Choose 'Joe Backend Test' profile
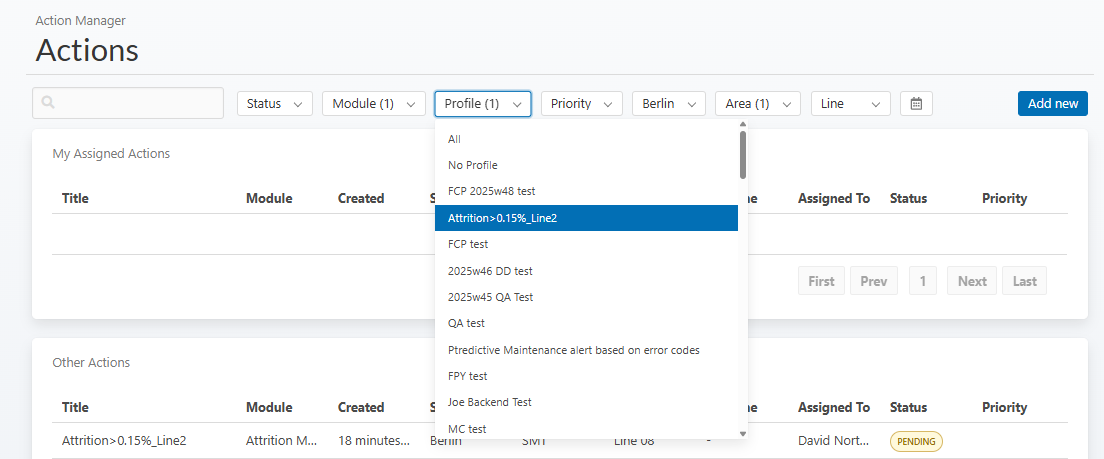Viewport: 1104px width, 459px height. click(490, 402)
